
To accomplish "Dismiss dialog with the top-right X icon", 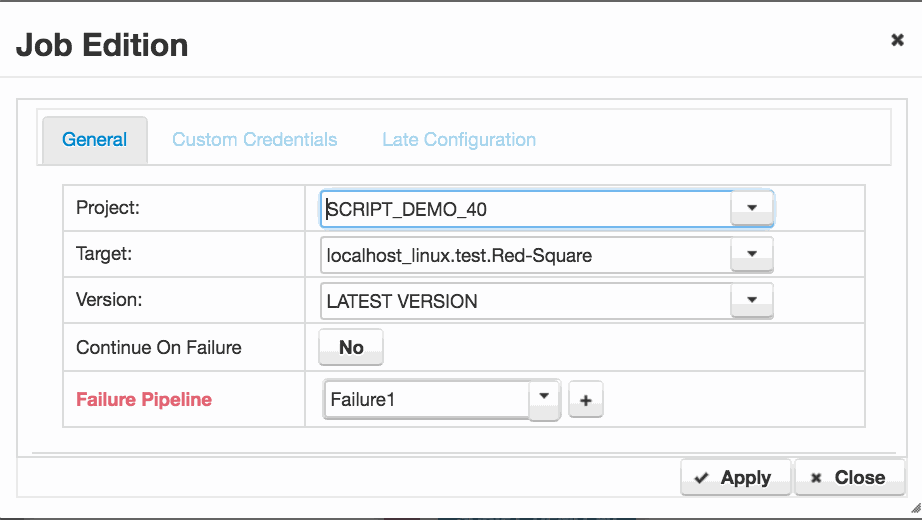I will click(x=897, y=39).
